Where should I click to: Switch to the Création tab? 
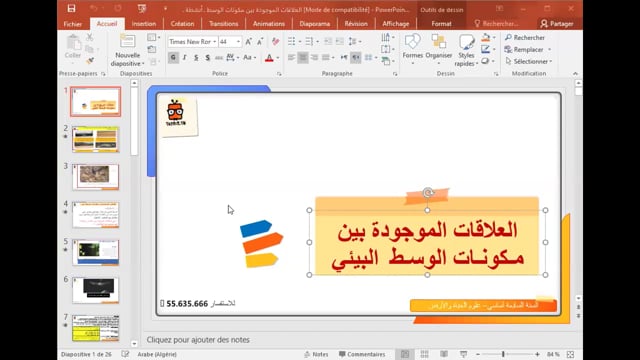[x=182, y=24]
